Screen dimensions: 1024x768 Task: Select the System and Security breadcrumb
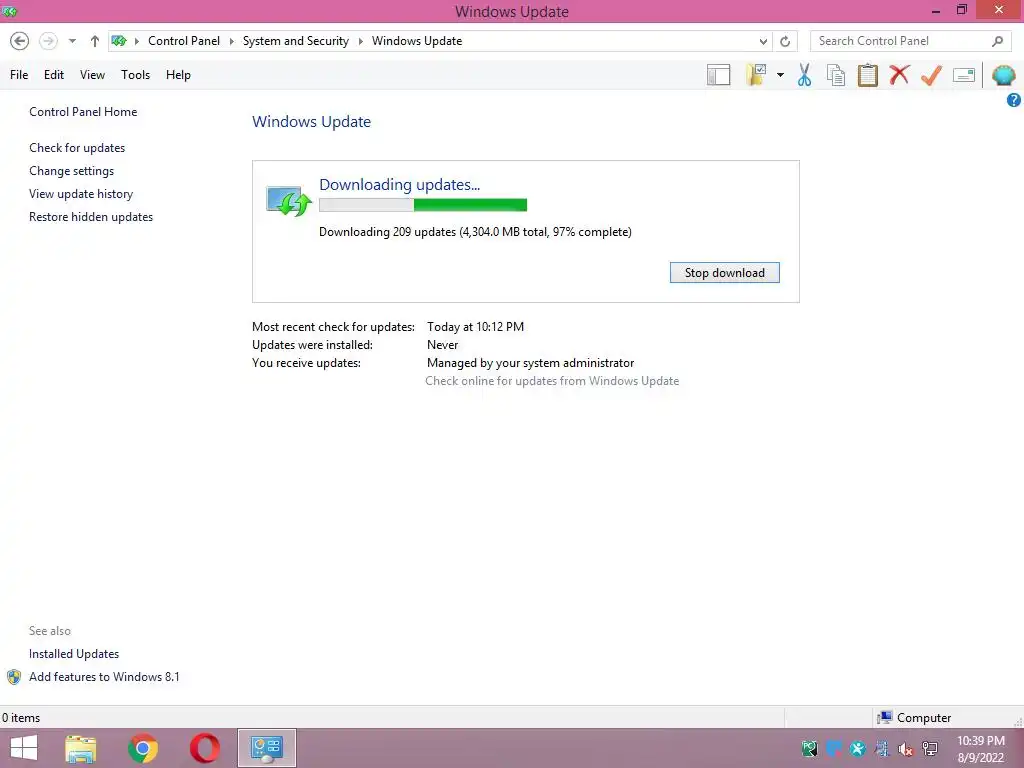[x=296, y=41]
